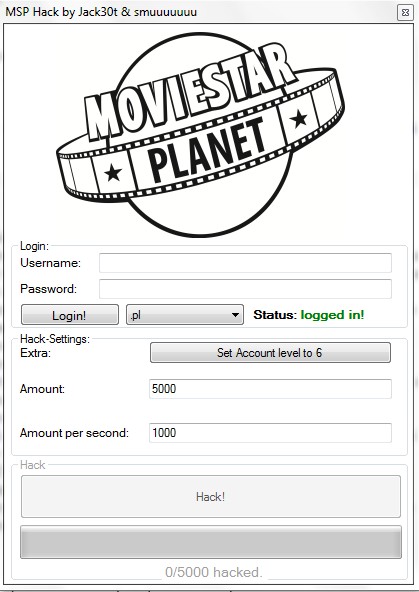This screenshot has height=592, width=419.
Task: Click the window title bar text
Action: (x=101, y=12)
